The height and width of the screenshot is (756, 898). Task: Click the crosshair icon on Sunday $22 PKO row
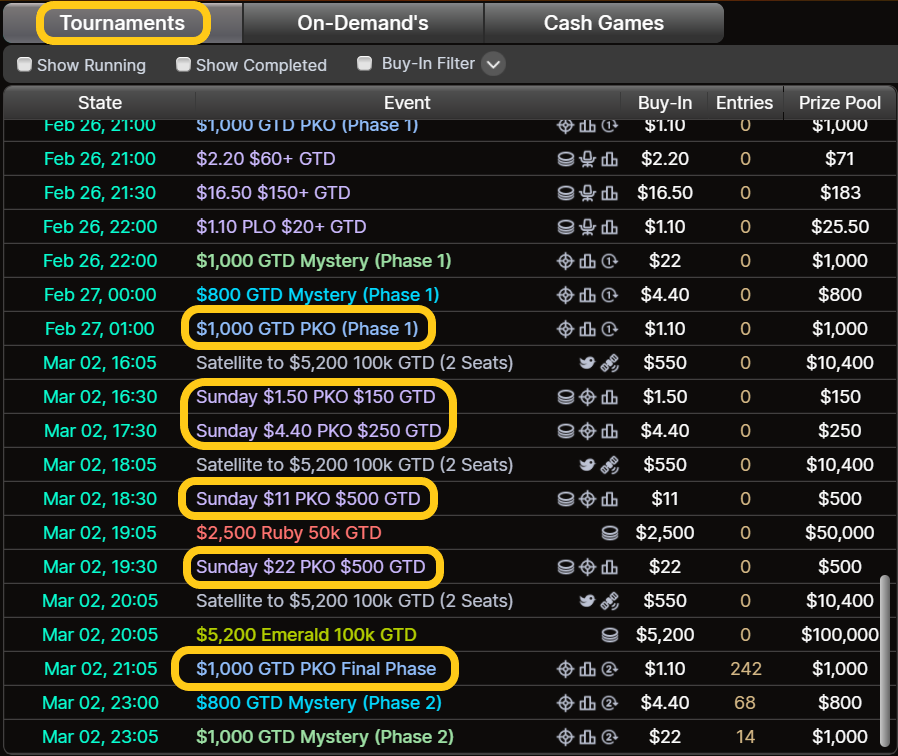588,567
